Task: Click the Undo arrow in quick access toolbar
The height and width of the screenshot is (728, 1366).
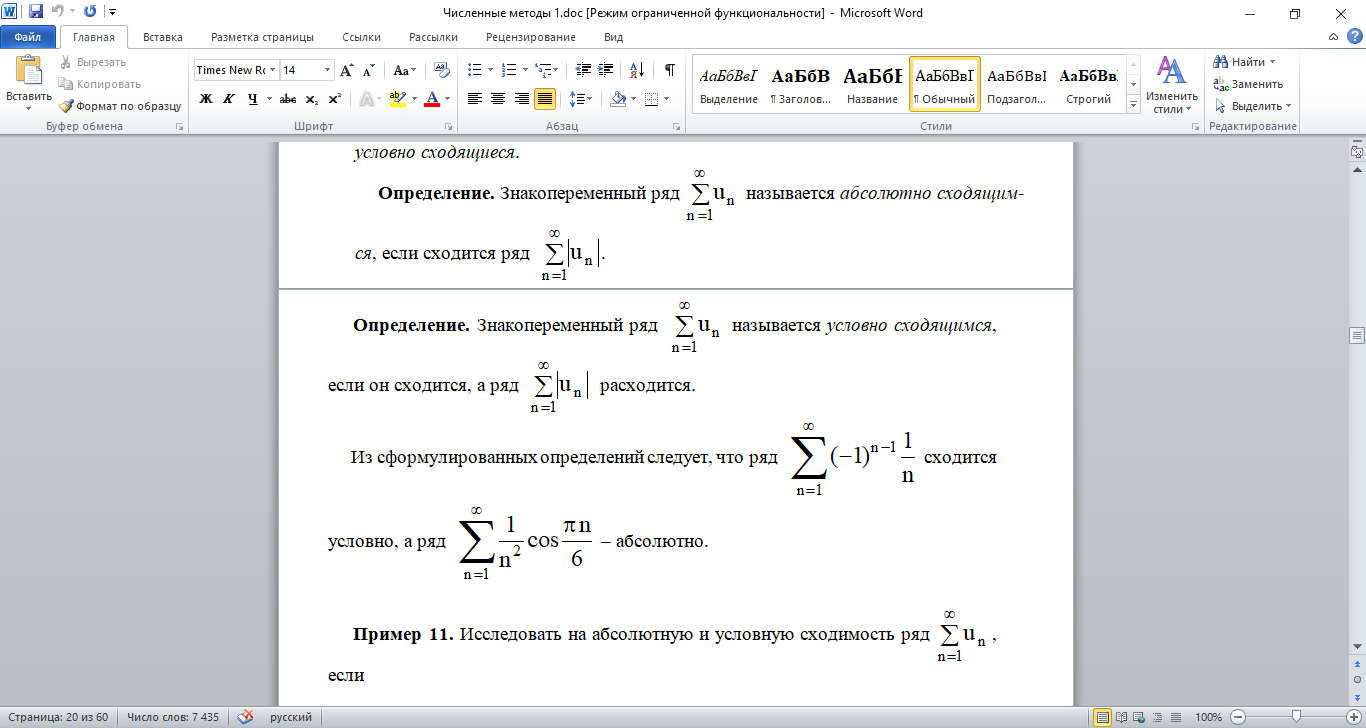Action: pos(57,13)
